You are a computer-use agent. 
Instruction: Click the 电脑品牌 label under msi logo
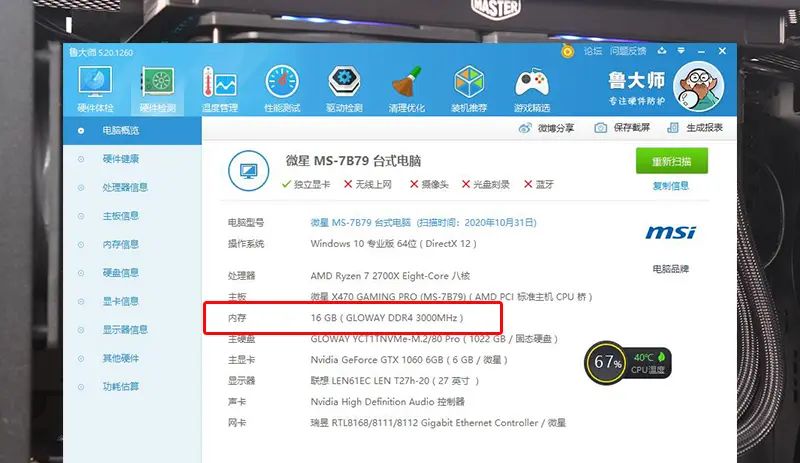(670, 269)
